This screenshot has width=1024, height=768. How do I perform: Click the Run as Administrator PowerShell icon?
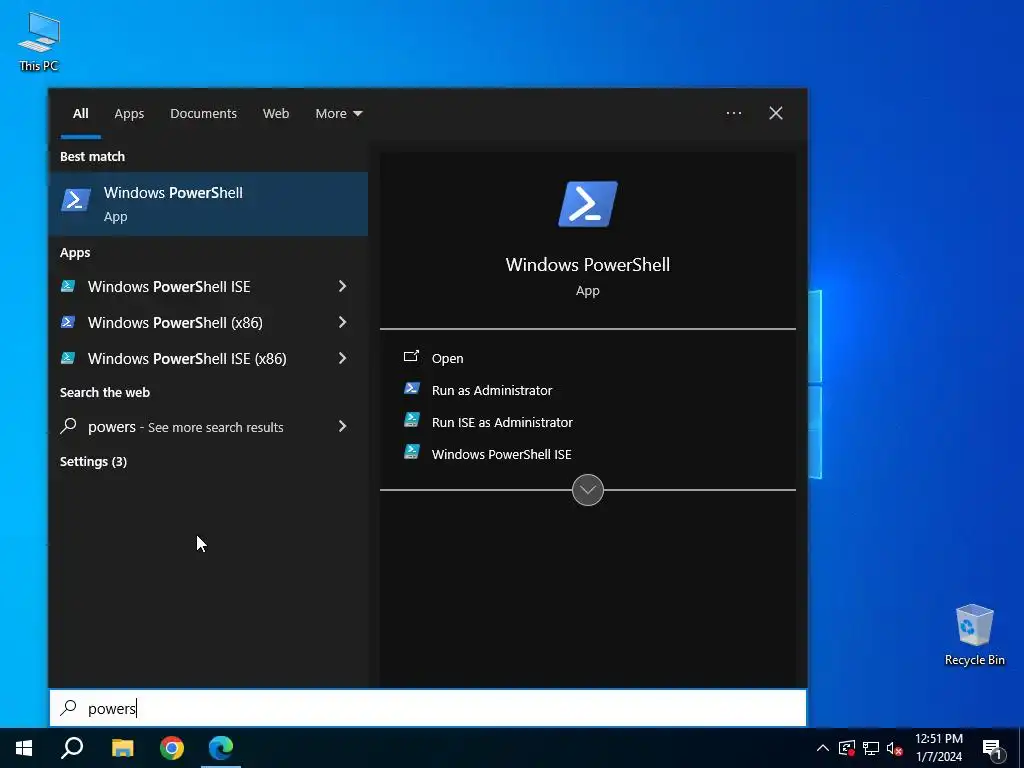click(x=411, y=389)
